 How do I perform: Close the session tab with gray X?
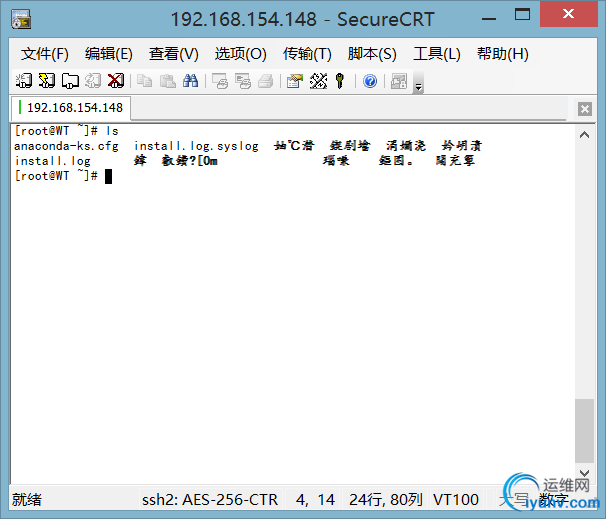pos(585,109)
